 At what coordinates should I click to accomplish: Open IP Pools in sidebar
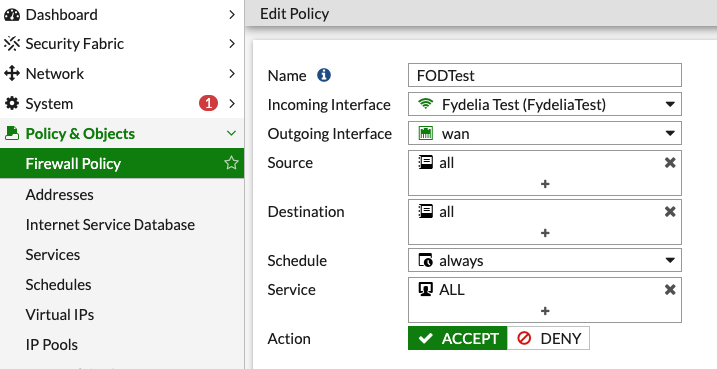pos(52,344)
